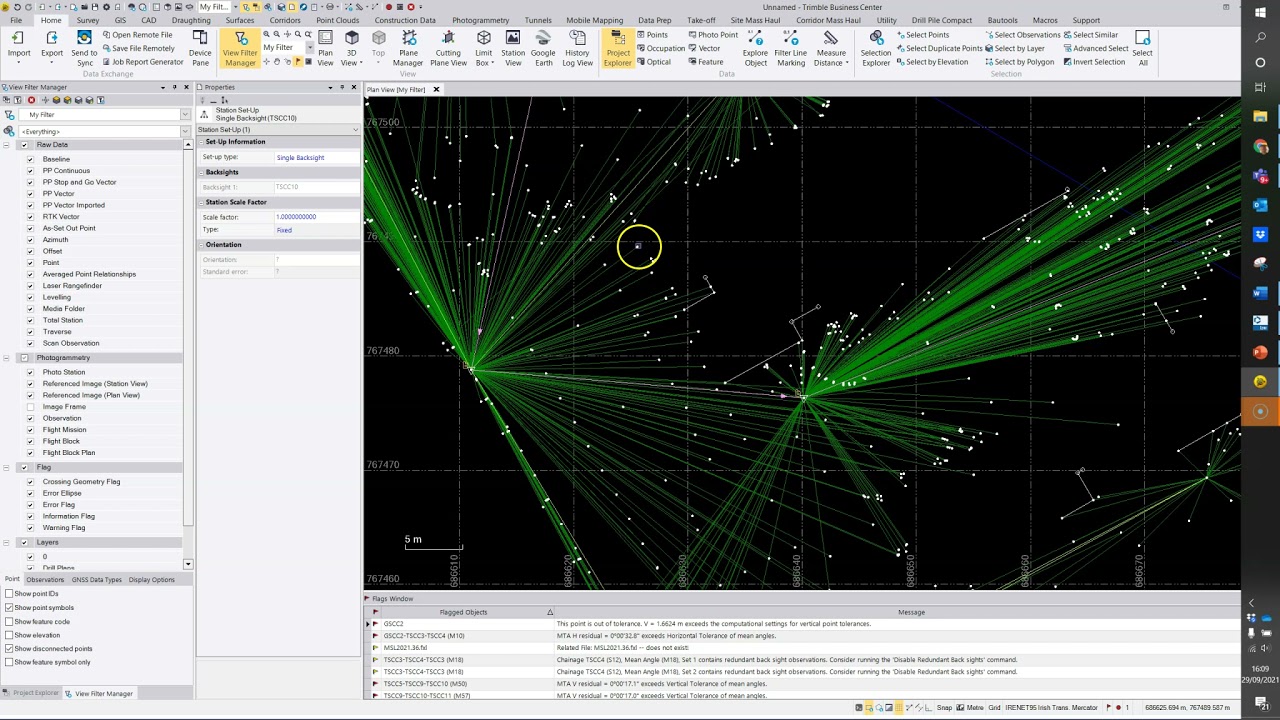The width and height of the screenshot is (1280, 720).
Task: Open the Explore Object tool
Action: [756, 48]
